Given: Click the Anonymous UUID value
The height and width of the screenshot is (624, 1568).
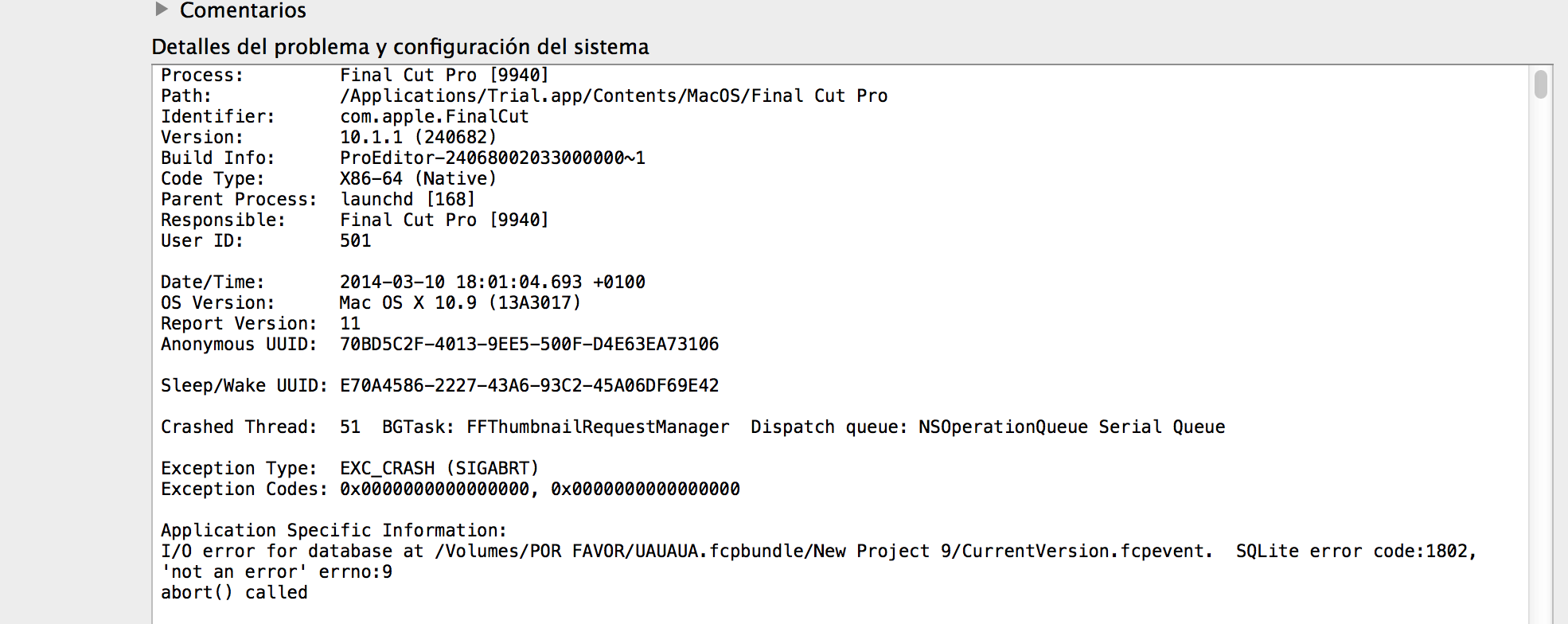Looking at the screenshot, I should pos(529,344).
